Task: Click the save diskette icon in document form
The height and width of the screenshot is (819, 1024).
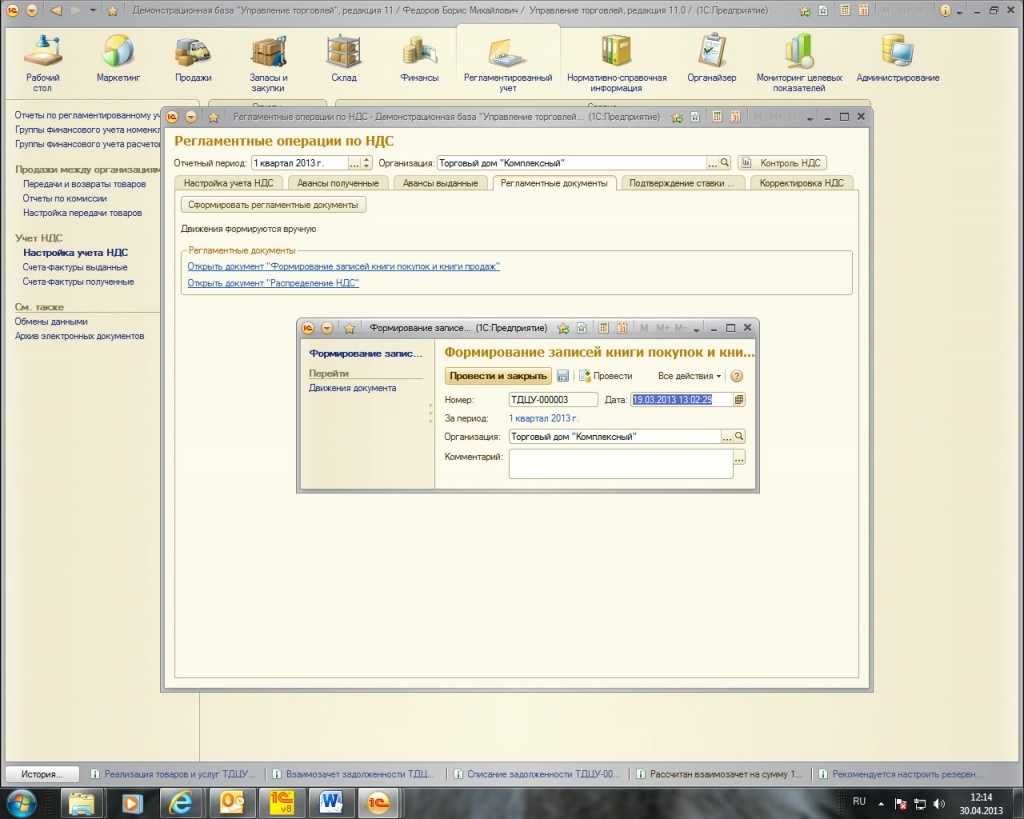Action: coord(563,376)
